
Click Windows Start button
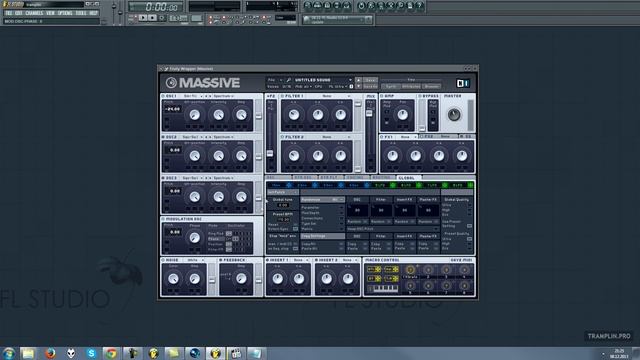(9, 353)
